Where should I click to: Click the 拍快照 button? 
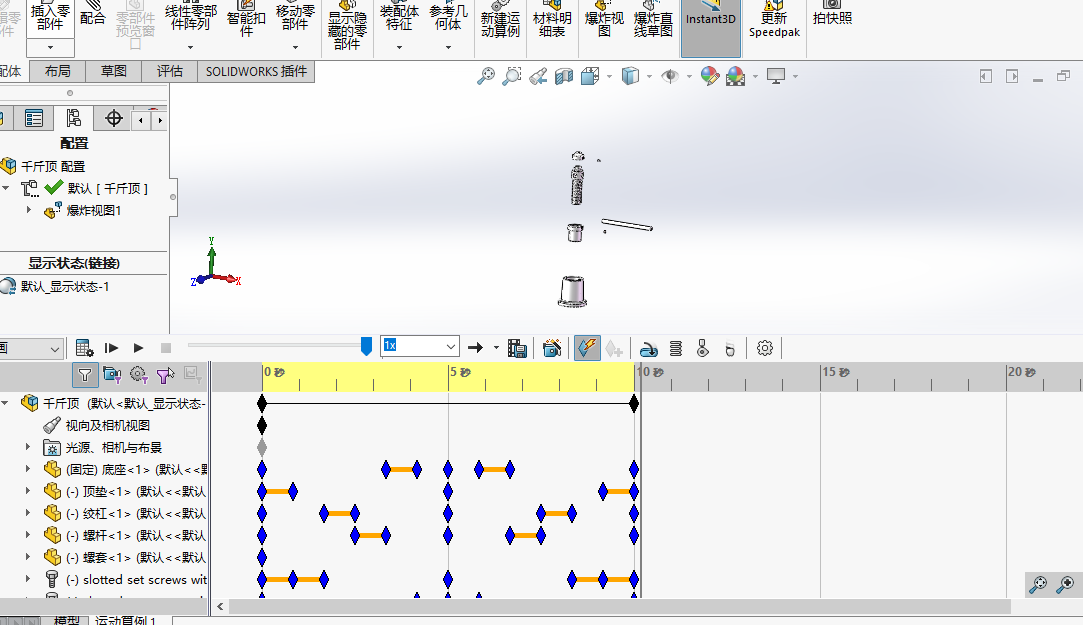pos(832,15)
